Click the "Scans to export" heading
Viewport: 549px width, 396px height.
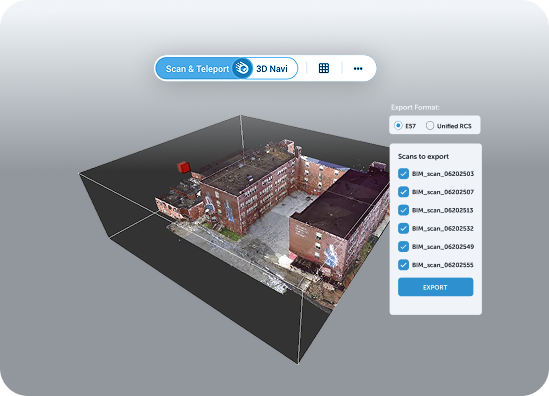pyautogui.click(x=423, y=157)
